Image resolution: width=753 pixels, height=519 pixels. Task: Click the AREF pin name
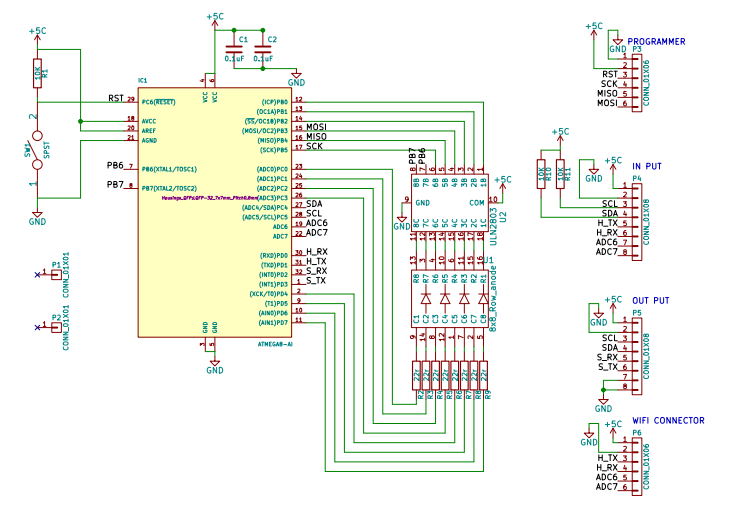coord(149,131)
